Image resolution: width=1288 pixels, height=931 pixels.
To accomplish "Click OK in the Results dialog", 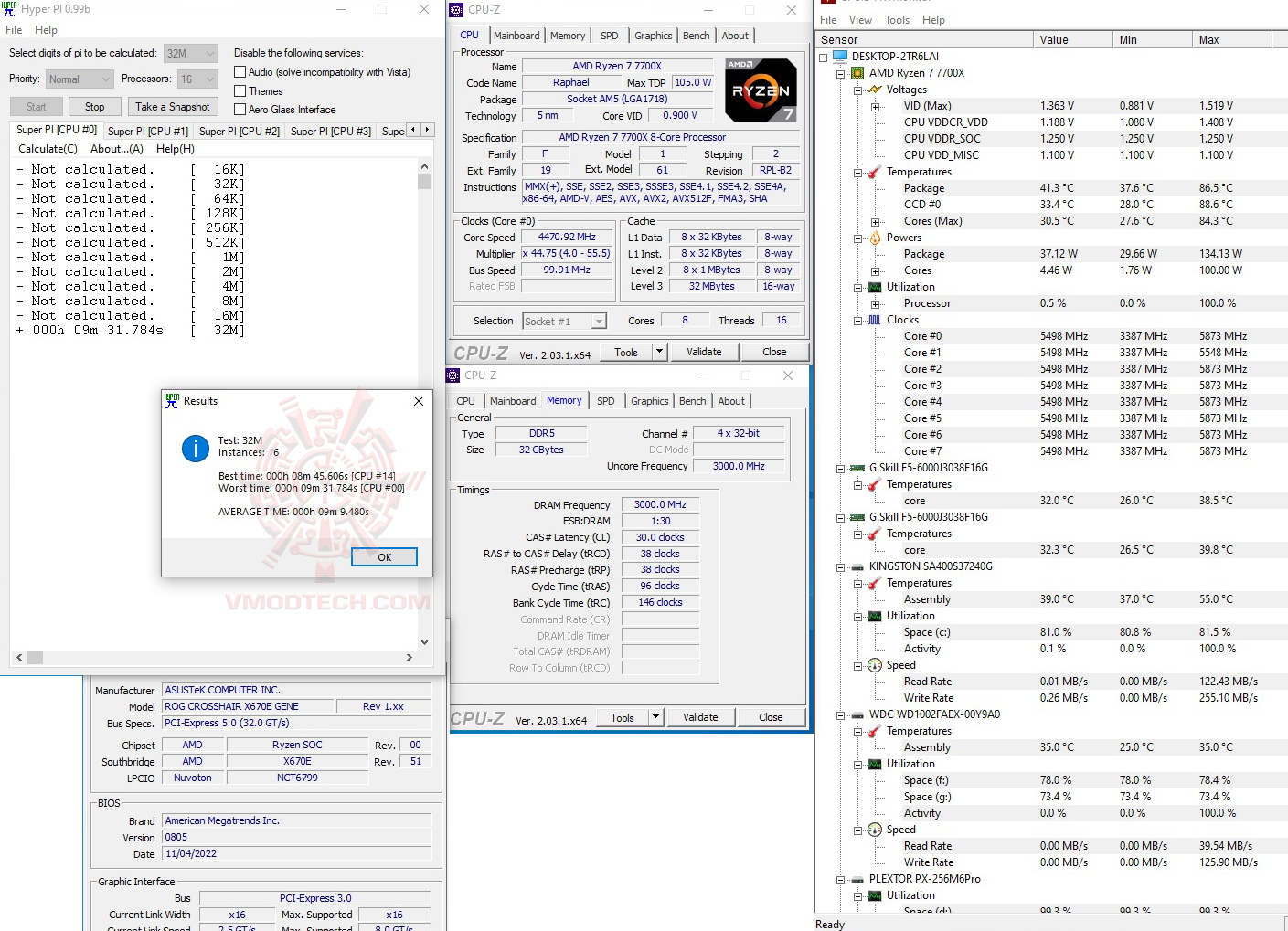I will point(385,557).
